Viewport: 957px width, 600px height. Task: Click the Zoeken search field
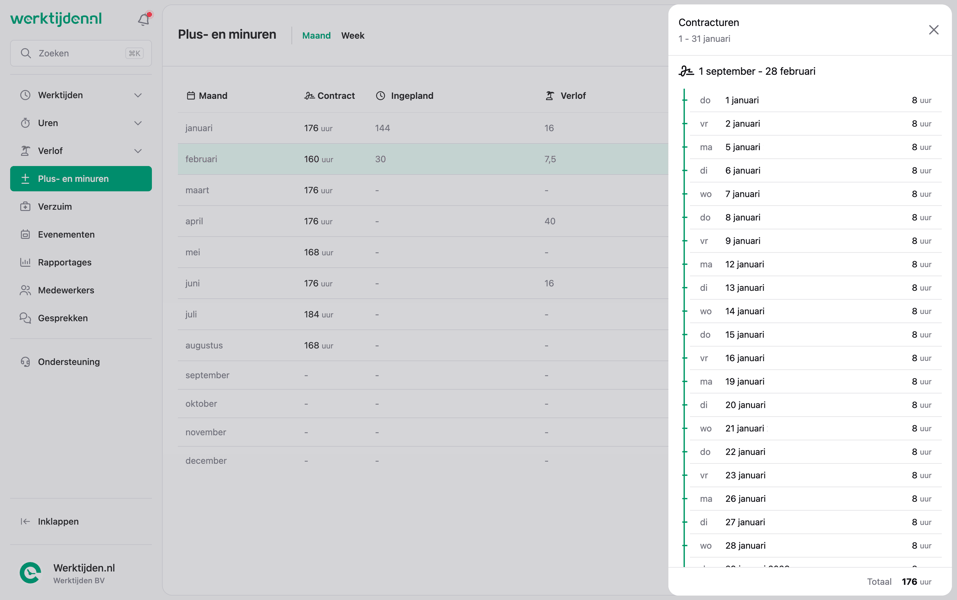(81, 53)
